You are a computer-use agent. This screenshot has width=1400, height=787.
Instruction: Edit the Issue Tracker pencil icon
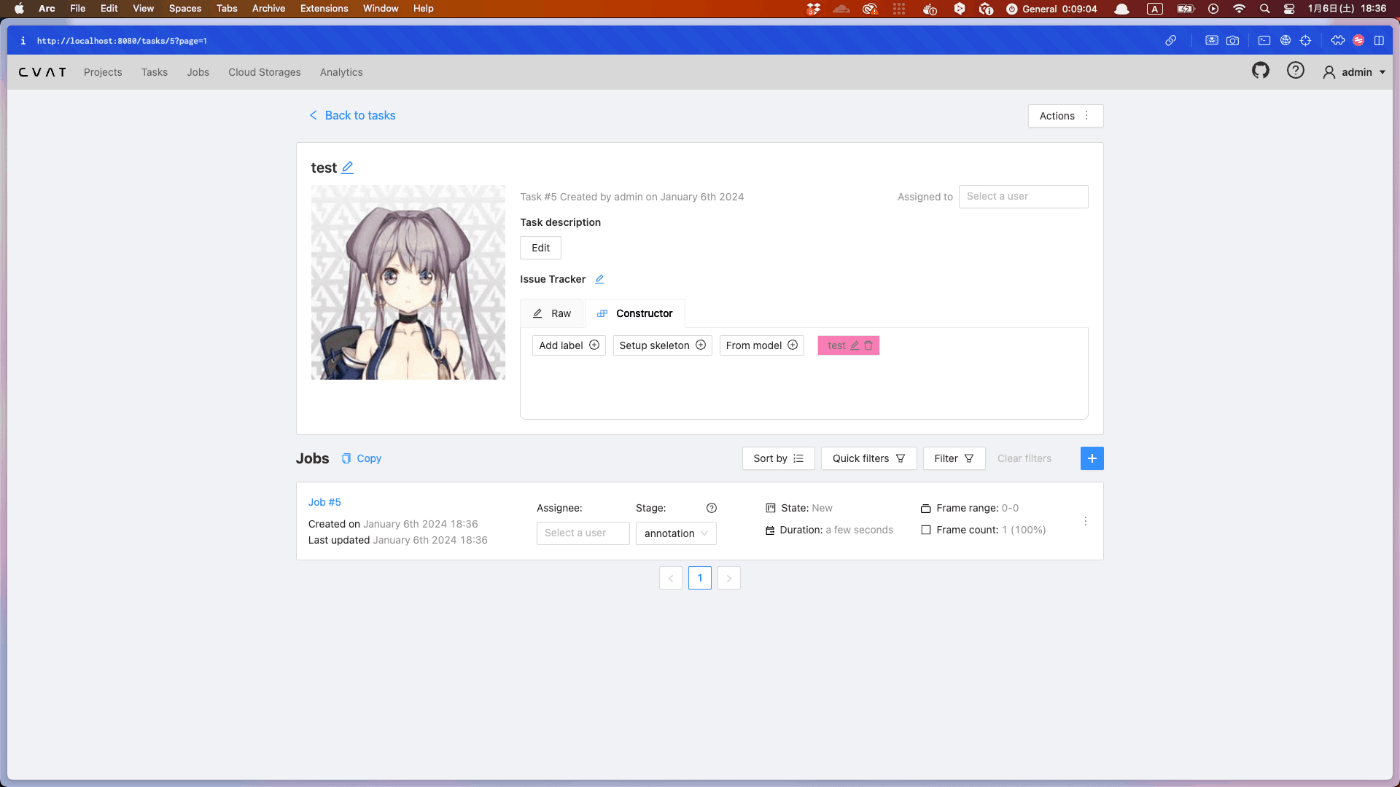coord(599,280)
